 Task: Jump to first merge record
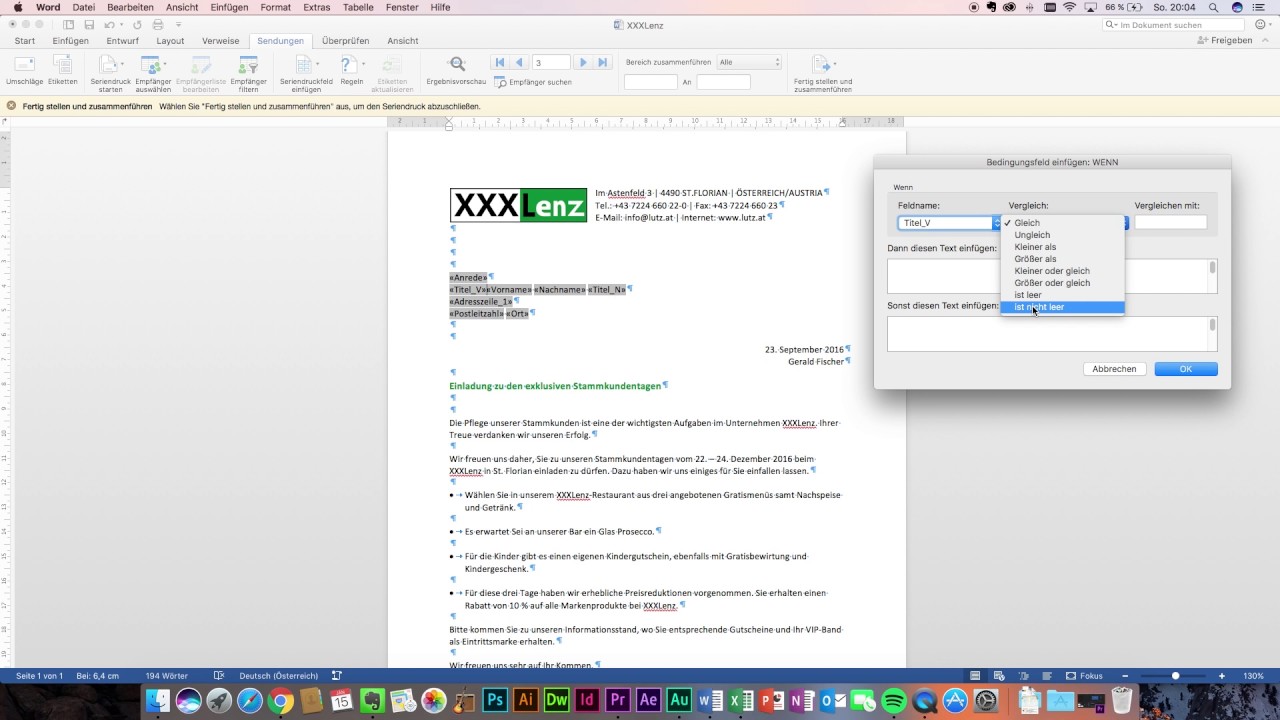(x=500, y=62)
